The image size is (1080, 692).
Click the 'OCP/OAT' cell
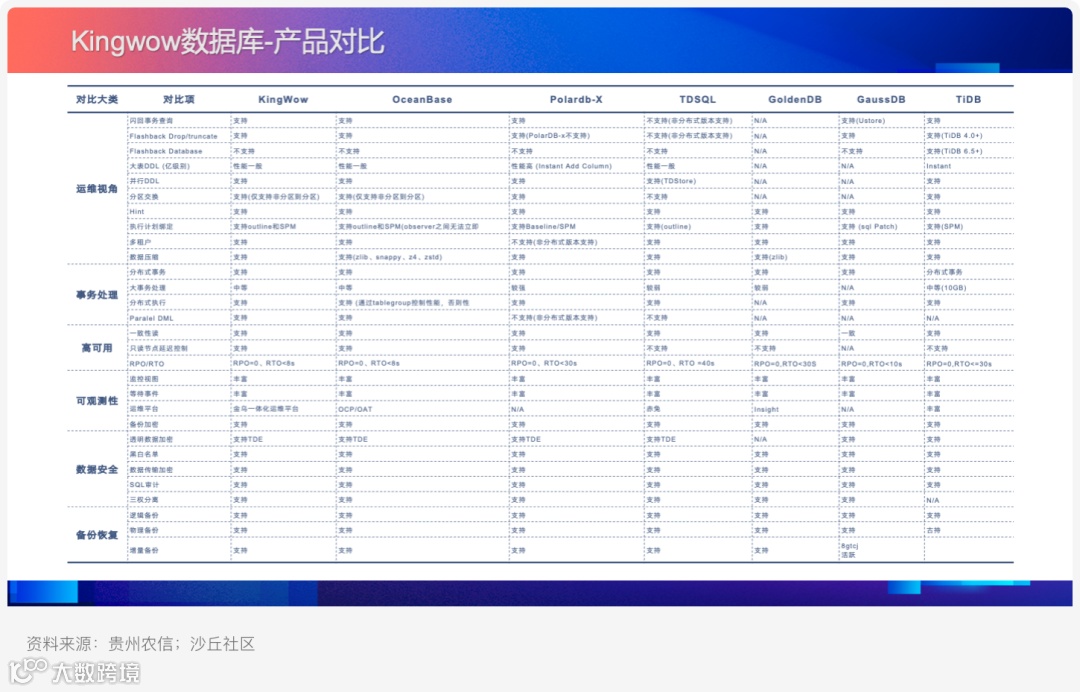click(x=355, y=409)
